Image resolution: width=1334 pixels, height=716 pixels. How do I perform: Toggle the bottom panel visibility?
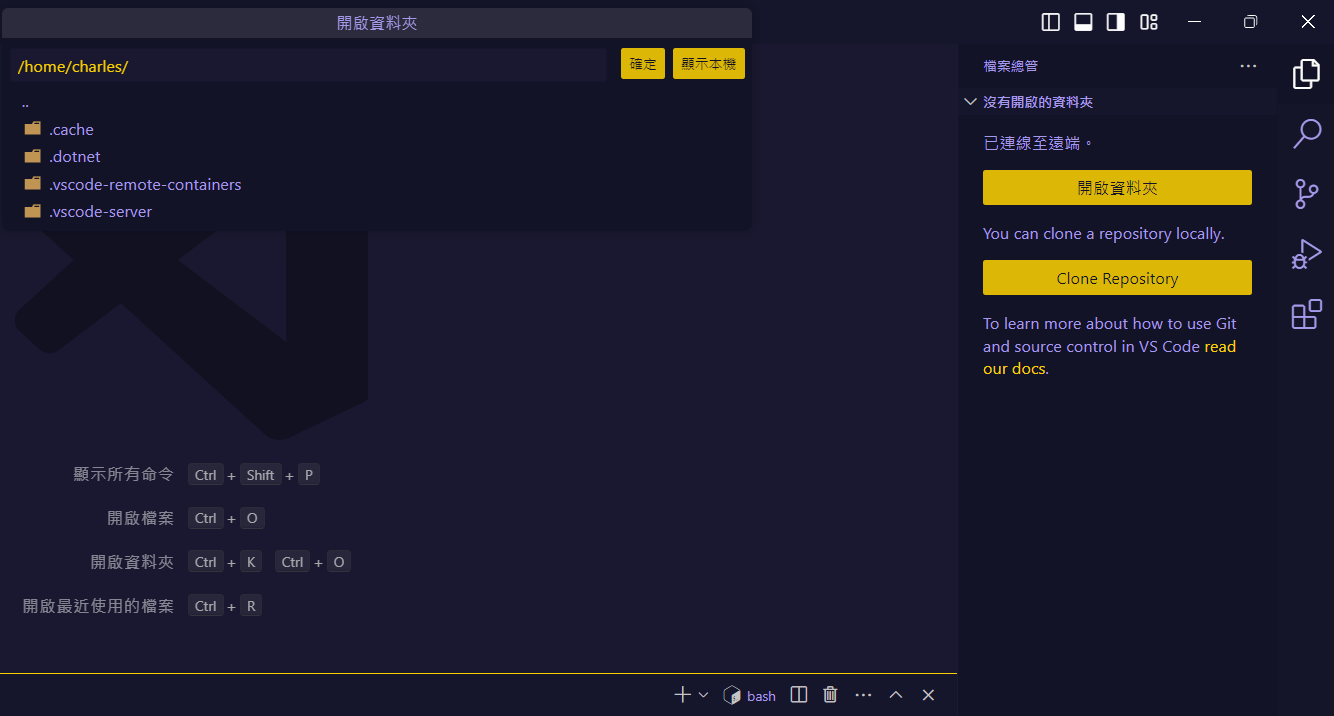[x=1083, y=22]
